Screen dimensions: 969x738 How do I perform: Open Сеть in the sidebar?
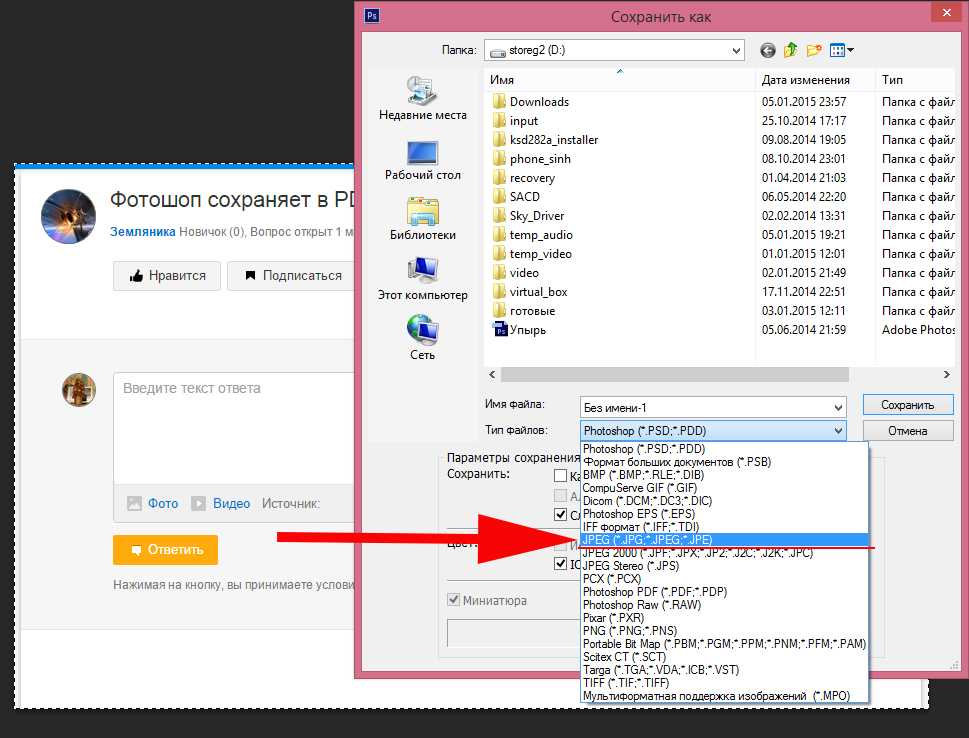(x=423, y=337)
